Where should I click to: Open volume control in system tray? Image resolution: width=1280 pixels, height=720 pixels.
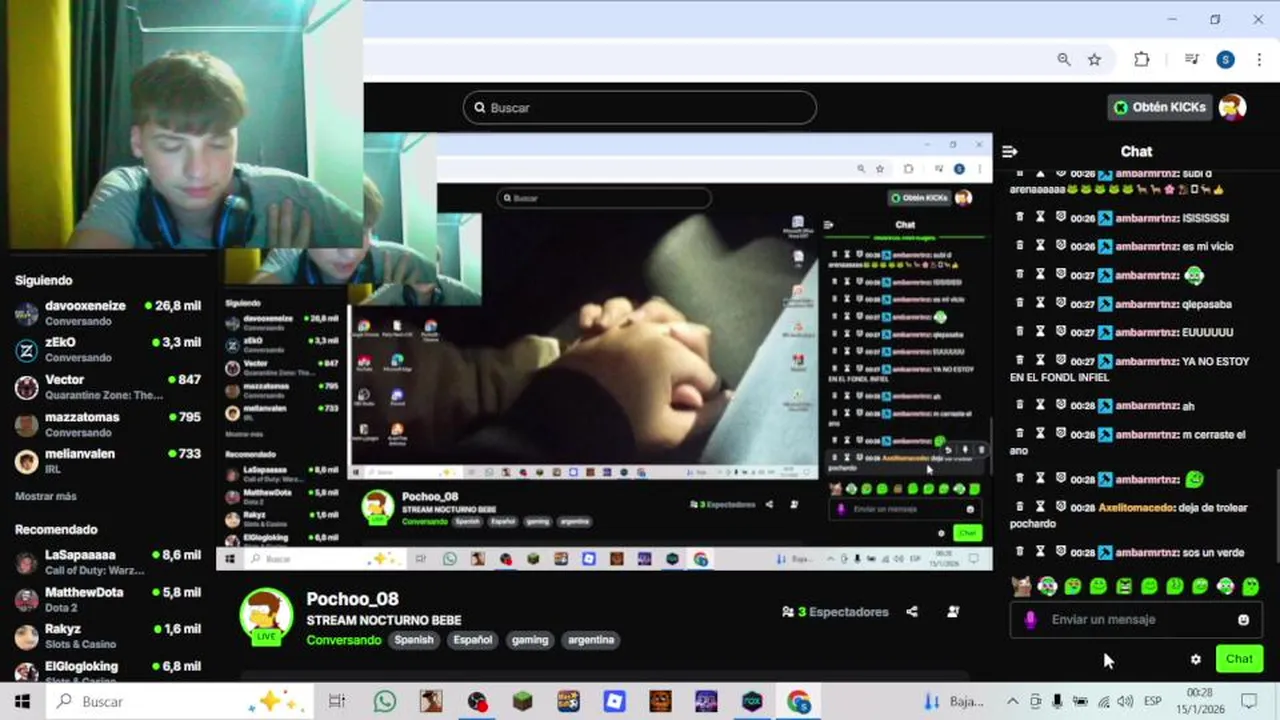point(1125,701)
